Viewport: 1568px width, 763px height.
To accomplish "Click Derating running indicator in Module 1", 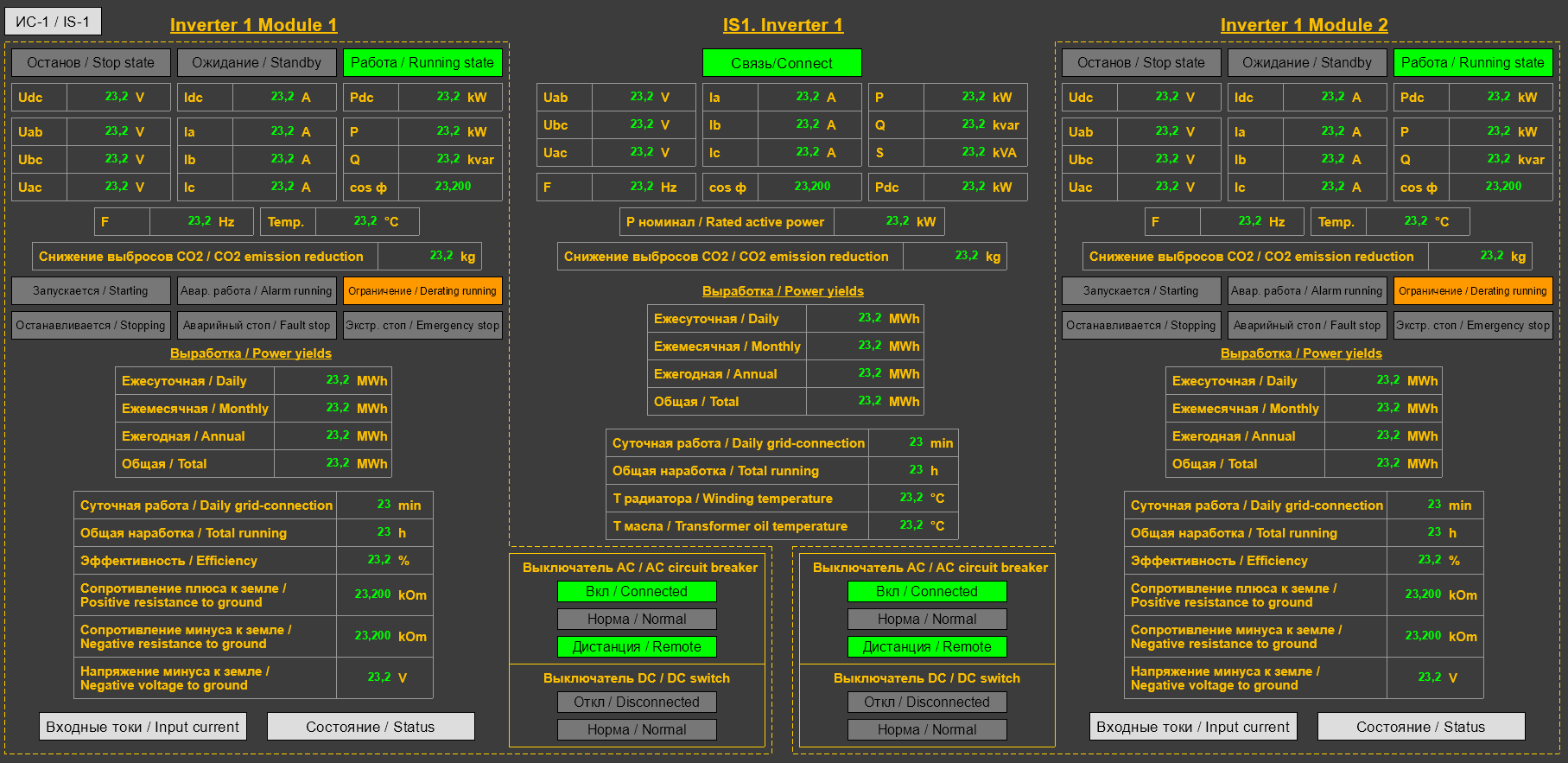I will 422,291.
